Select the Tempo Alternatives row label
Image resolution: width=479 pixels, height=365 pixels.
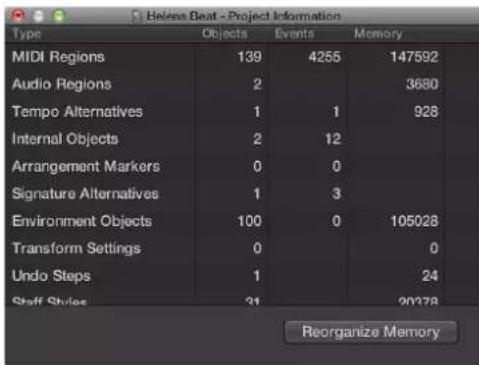point(77,112)
